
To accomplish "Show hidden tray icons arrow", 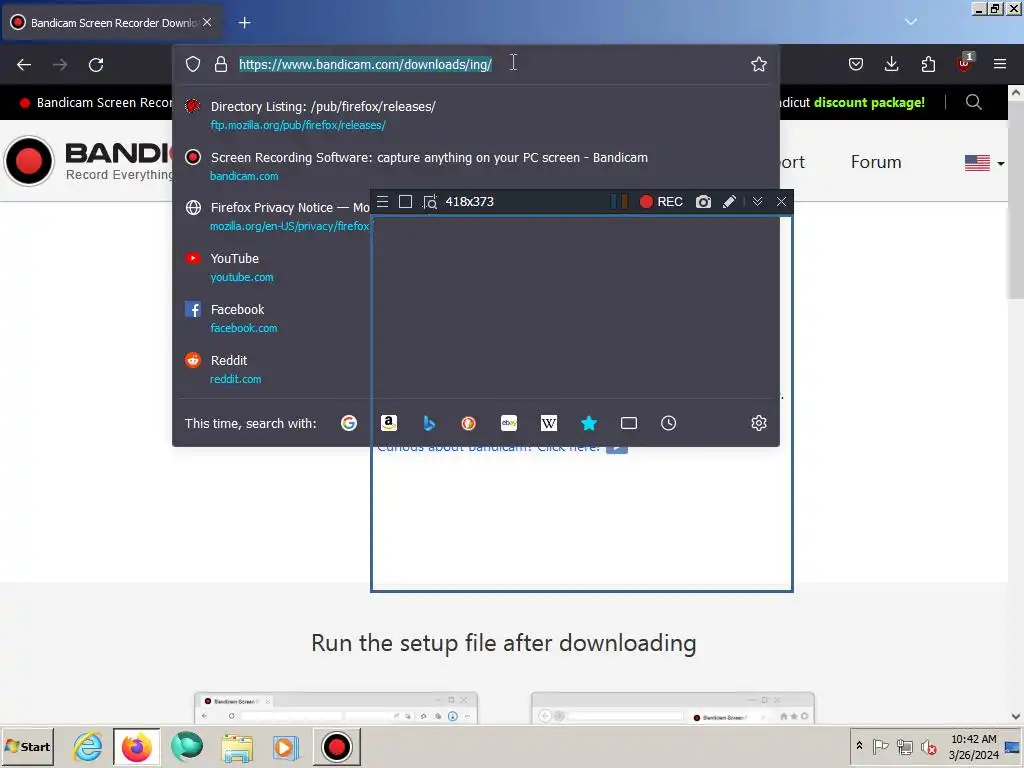I will [859, 746].
